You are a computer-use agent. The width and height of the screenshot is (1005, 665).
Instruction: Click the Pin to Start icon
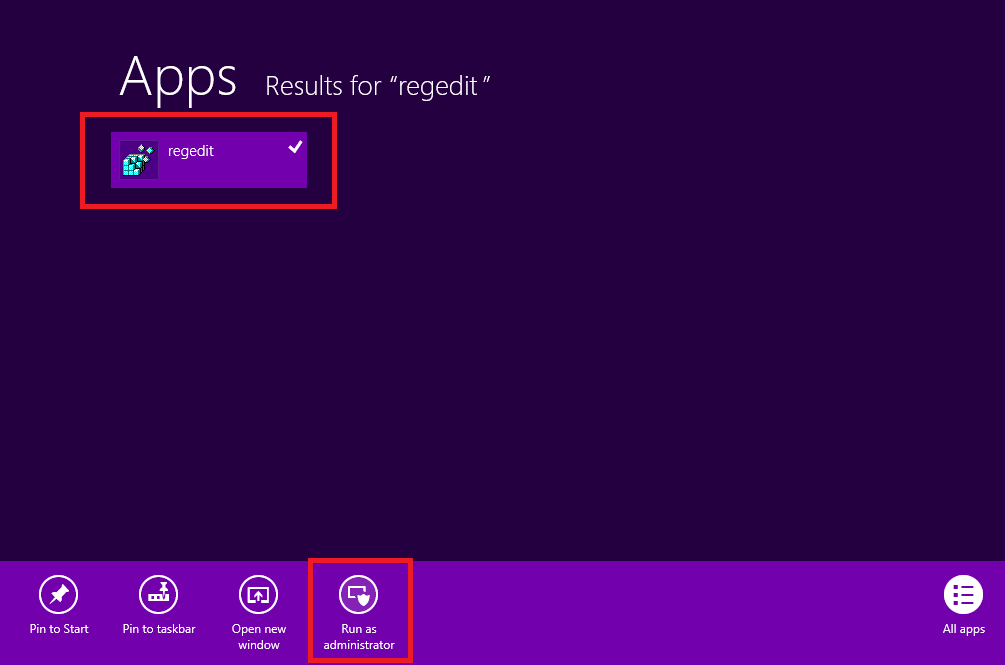click(58, 595)
